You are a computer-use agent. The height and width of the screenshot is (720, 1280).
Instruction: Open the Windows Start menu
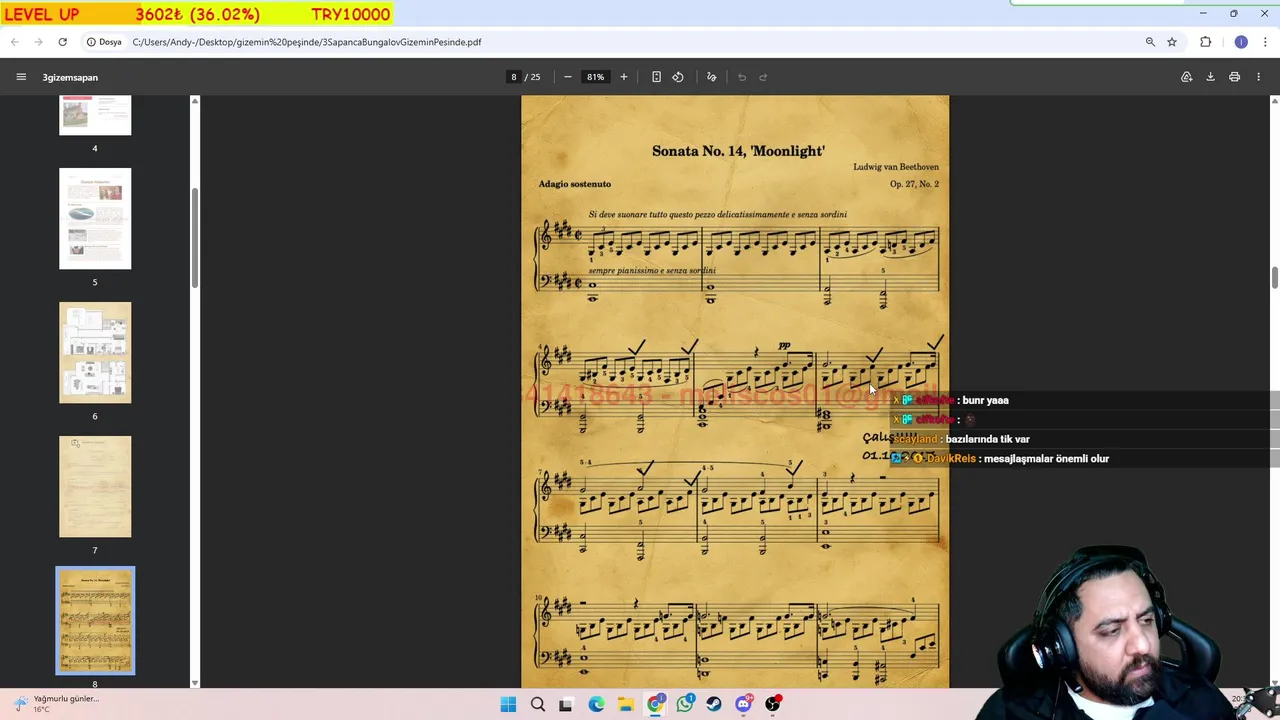coord(508,704)
